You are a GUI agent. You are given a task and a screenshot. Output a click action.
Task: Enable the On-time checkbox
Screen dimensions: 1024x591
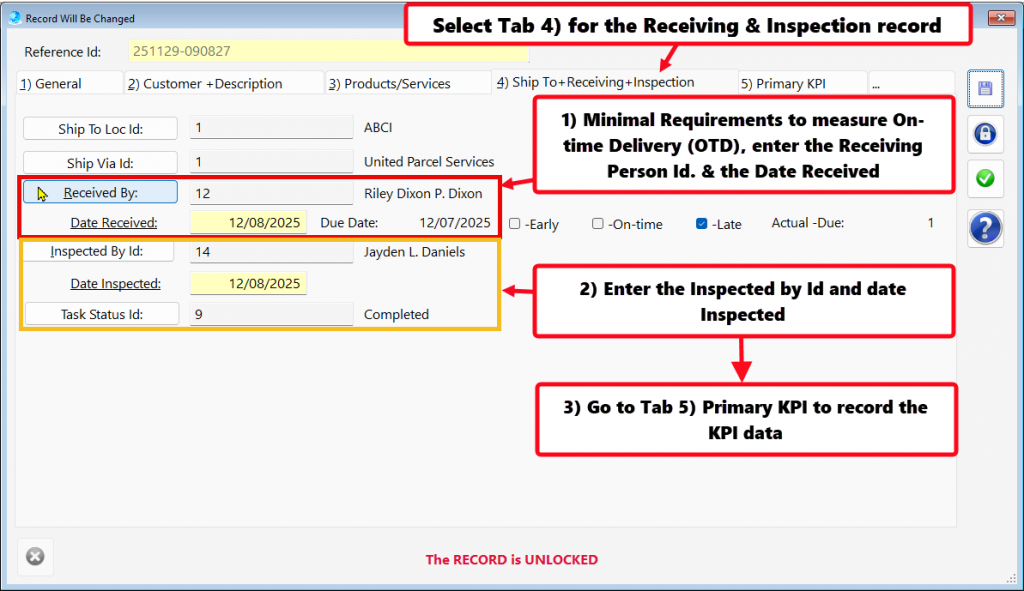[598, 224]
